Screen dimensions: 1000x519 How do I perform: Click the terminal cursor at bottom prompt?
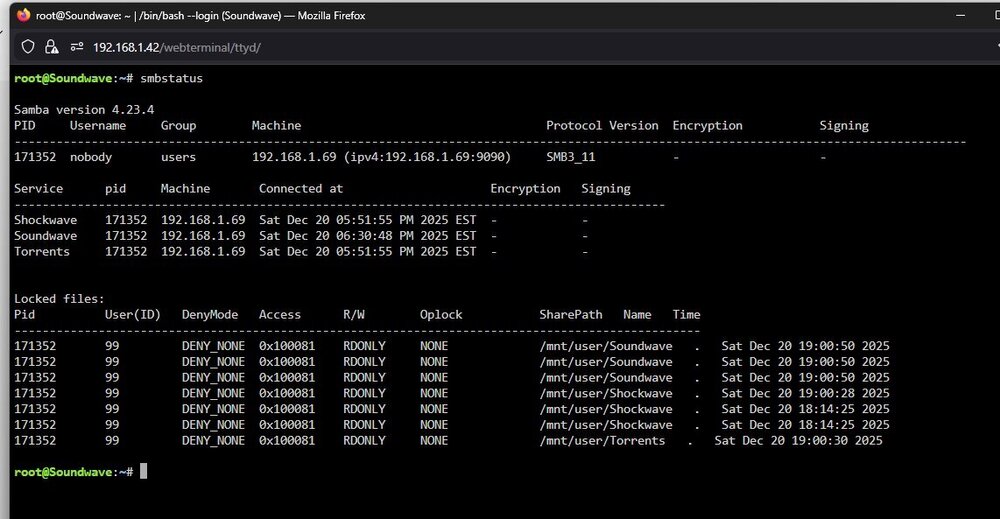(x=143, y=471)
